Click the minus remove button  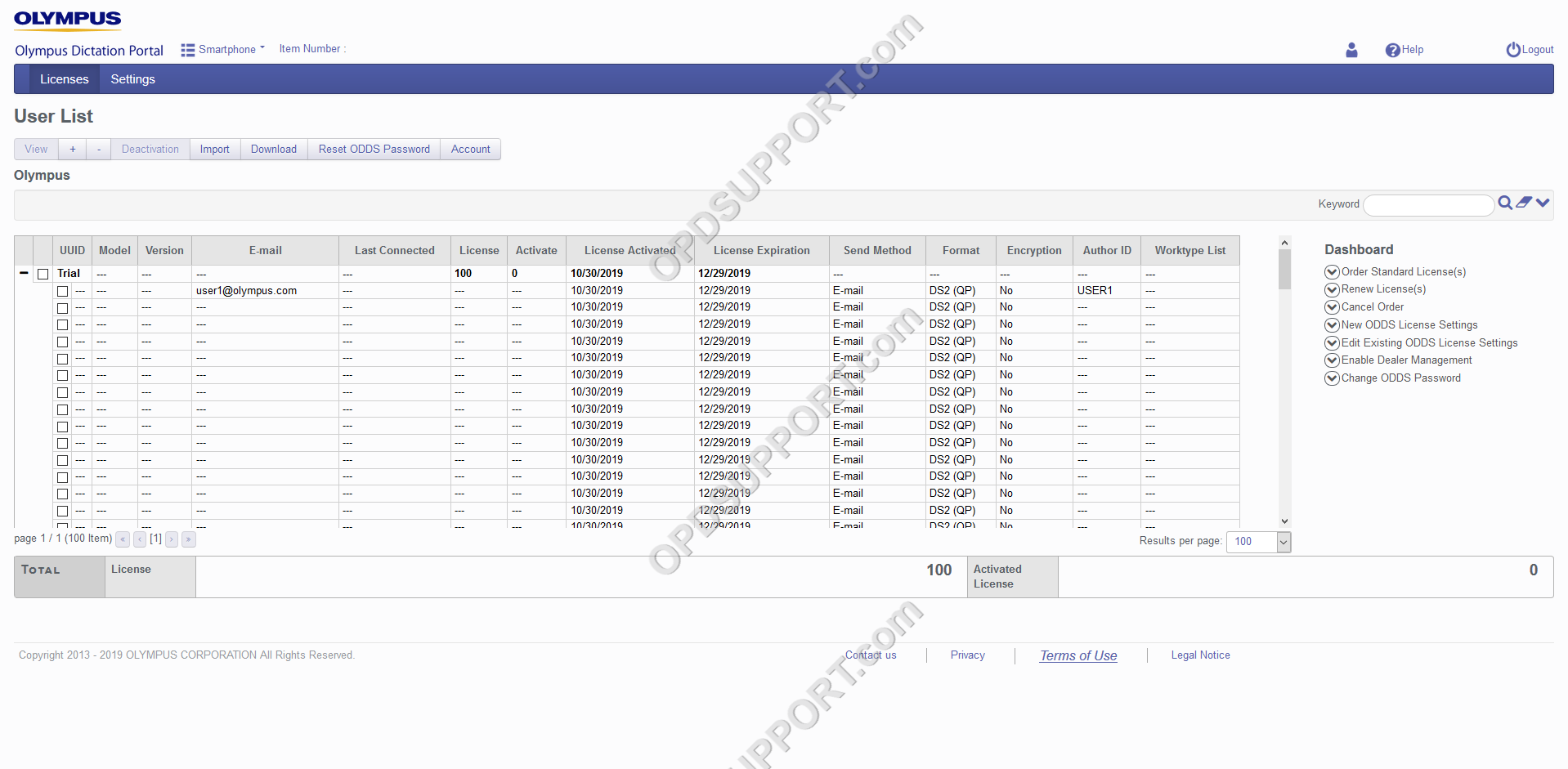(99, 149)
